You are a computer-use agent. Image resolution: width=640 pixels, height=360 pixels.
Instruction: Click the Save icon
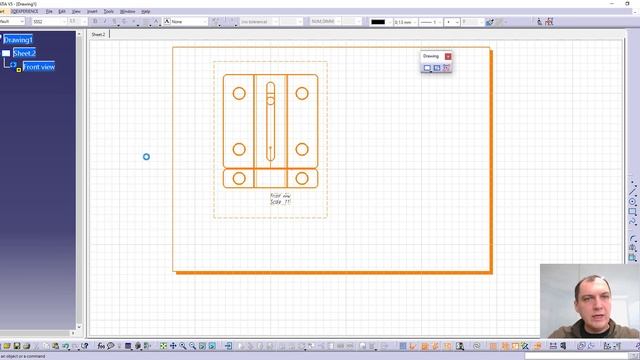(17, 346)
